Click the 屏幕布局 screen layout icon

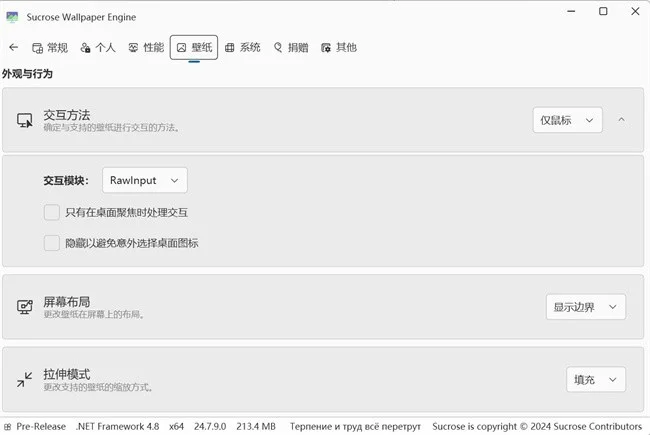24,307
